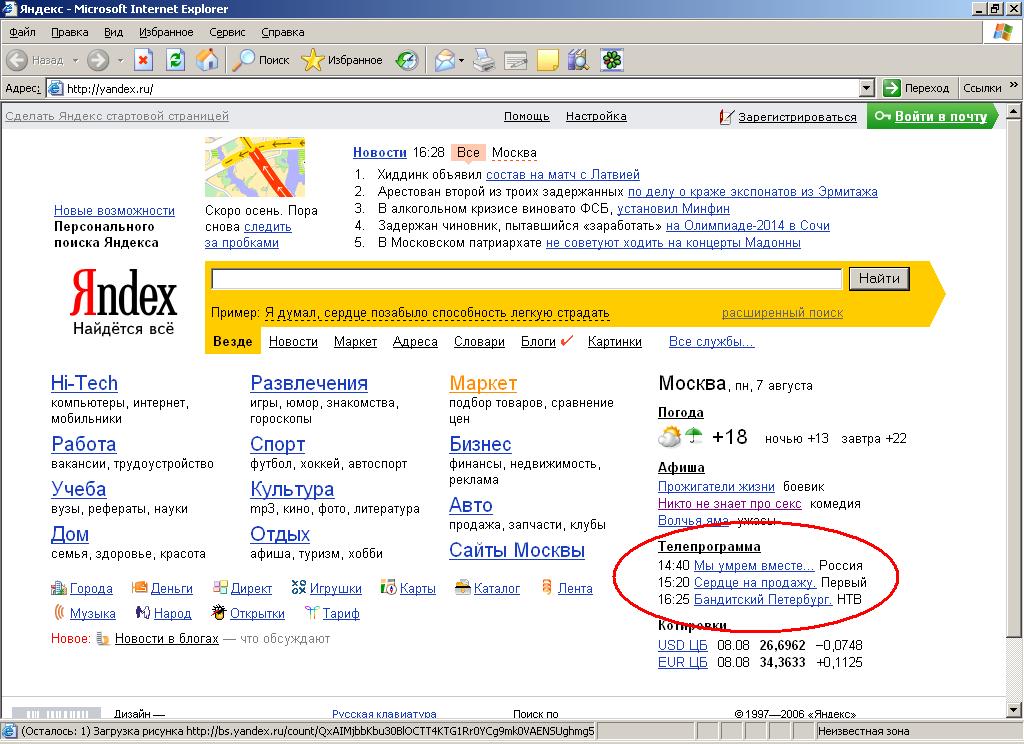
Task: Open the Сервис menu
Action: click(x=227, y=32)
